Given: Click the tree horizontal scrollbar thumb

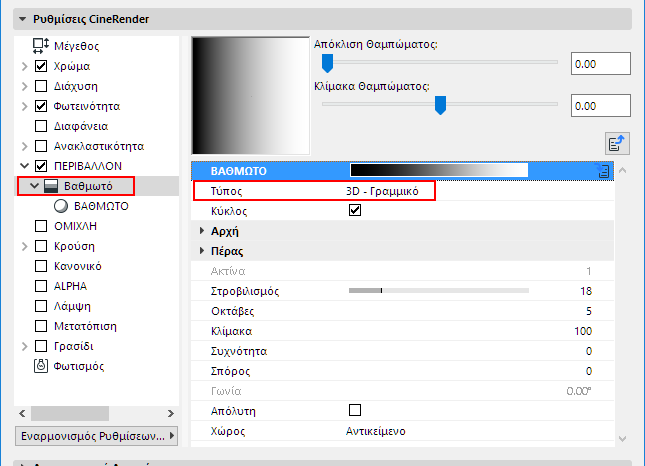Looking at the screenshot, I should (x=70, y=413).
